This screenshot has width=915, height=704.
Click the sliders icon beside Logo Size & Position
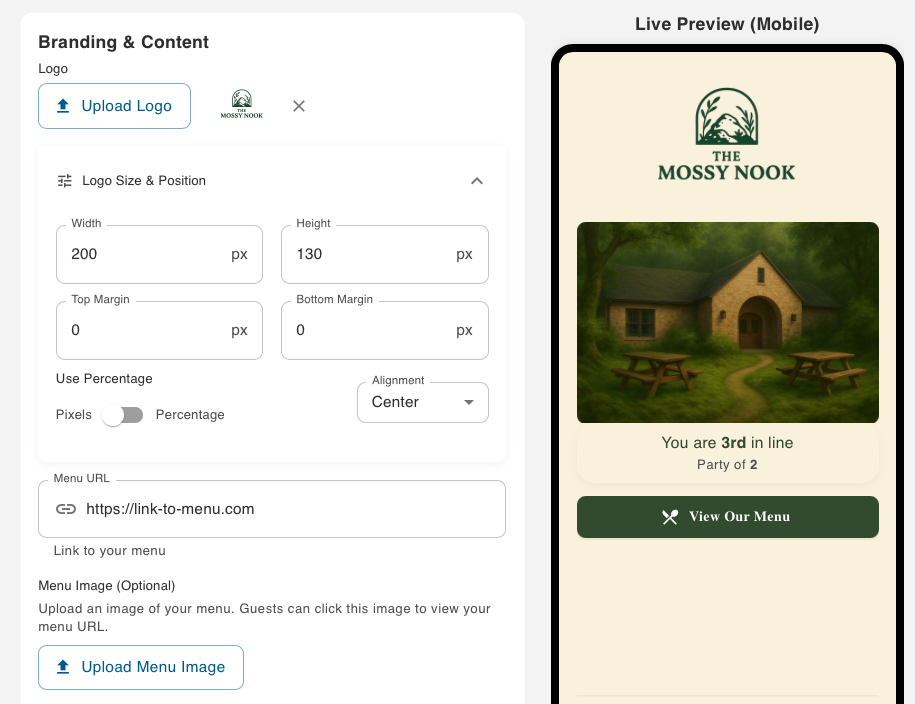65,181
